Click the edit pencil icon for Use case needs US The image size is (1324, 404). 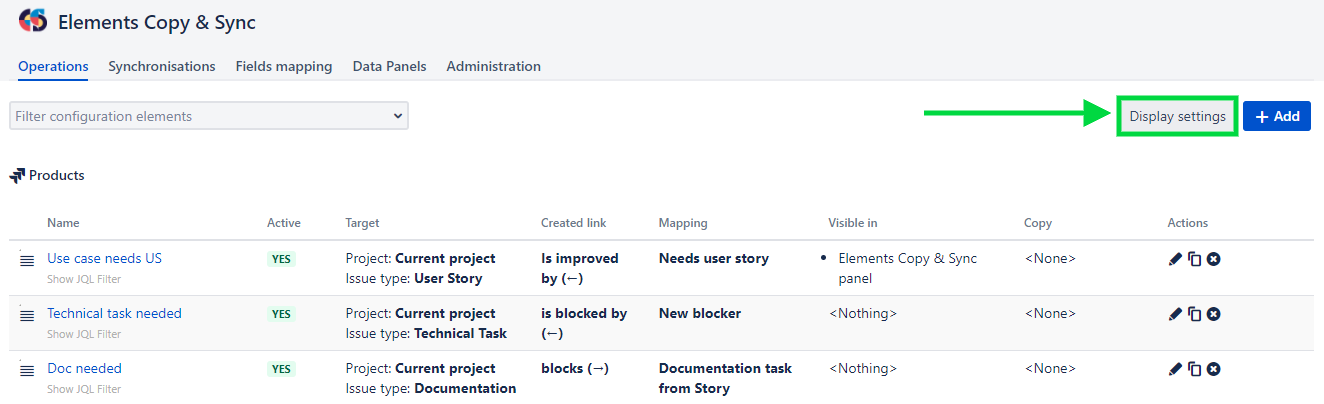[1175, 259]
